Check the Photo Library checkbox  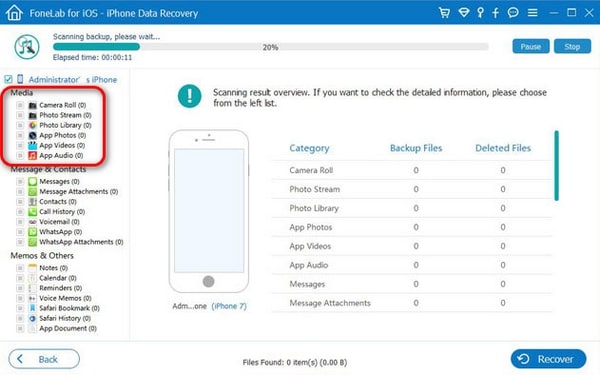coord(20,125)
